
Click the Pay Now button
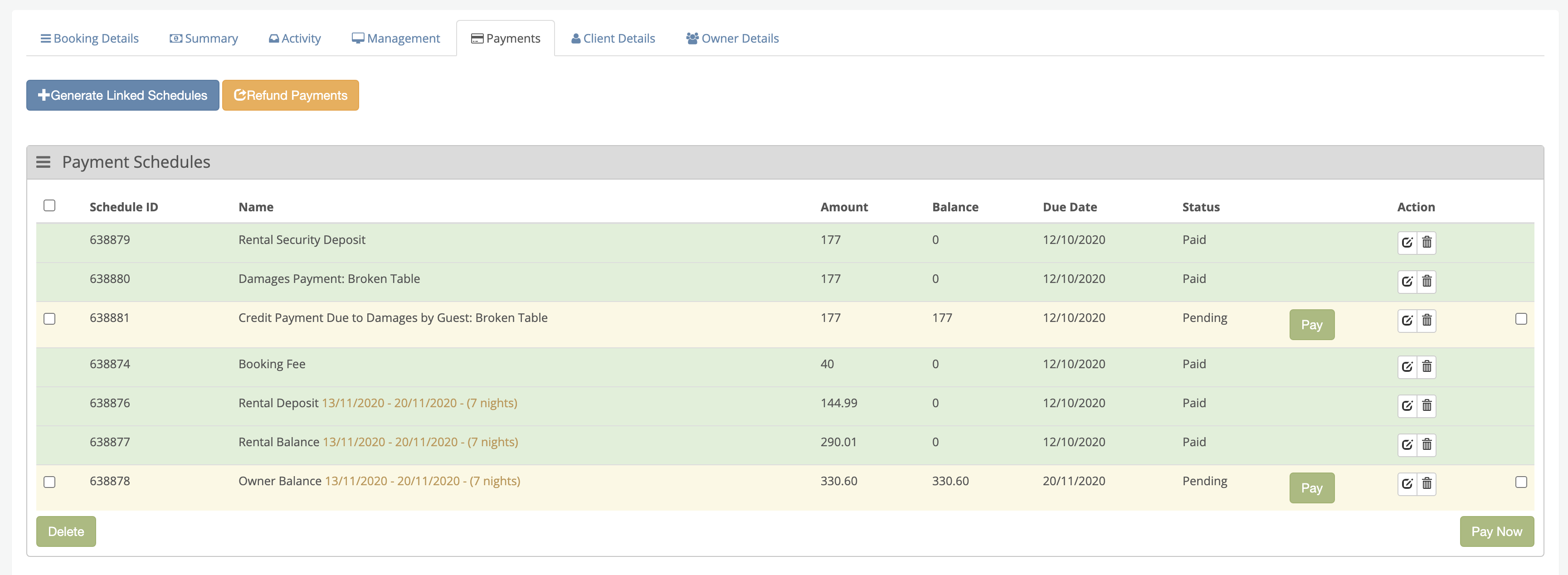[1496, 531]
